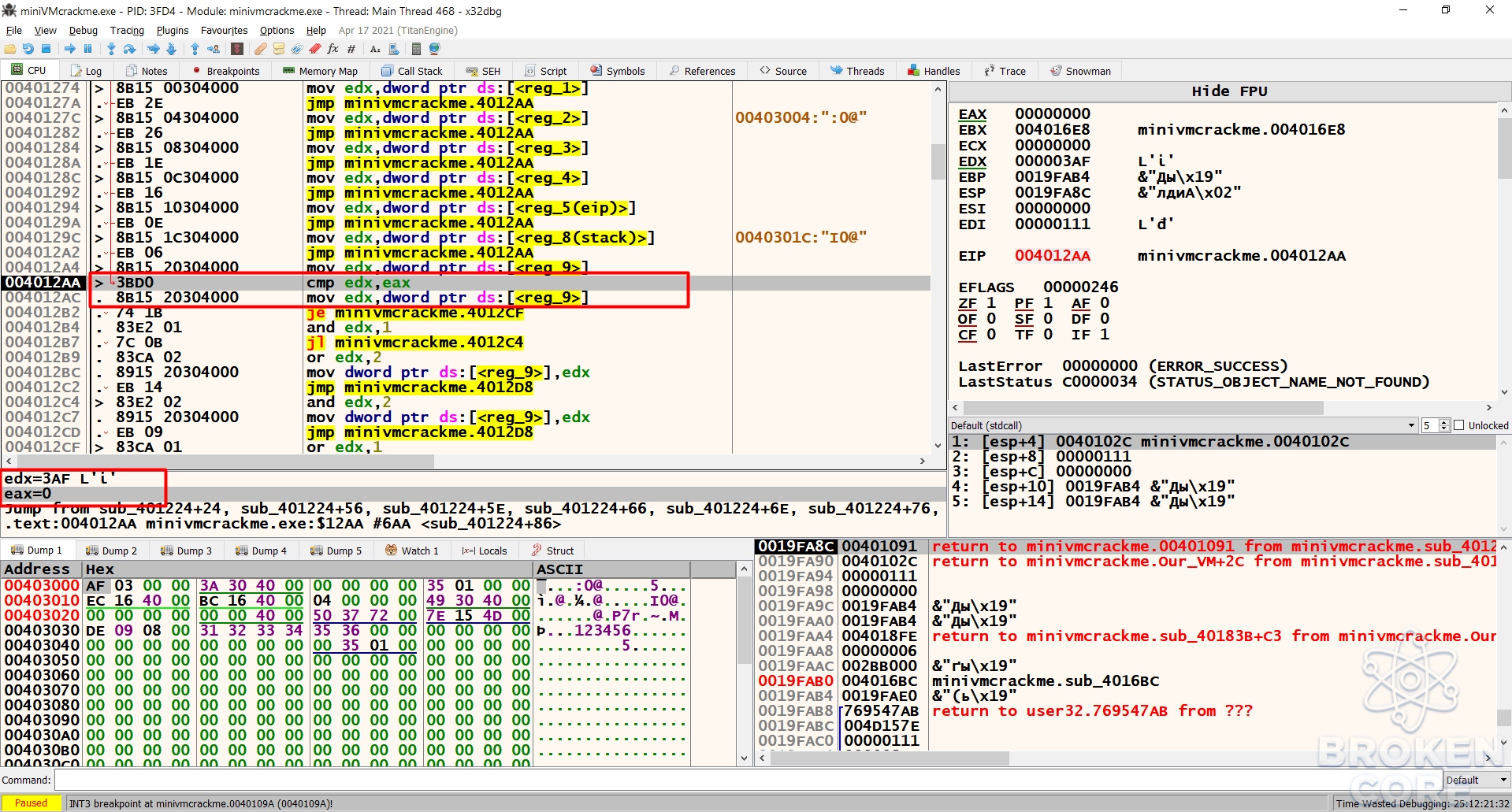Open a file with the folder toolbar icon
The height and width of the screenshot is (812, 1512).
[10, 49]
